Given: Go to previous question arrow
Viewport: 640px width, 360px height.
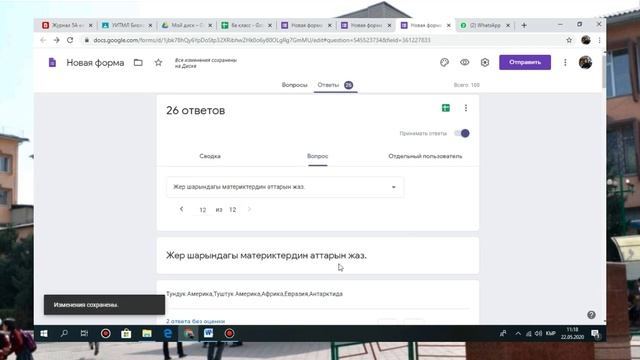Looking at the screenshot, I should tap(182, 209).
